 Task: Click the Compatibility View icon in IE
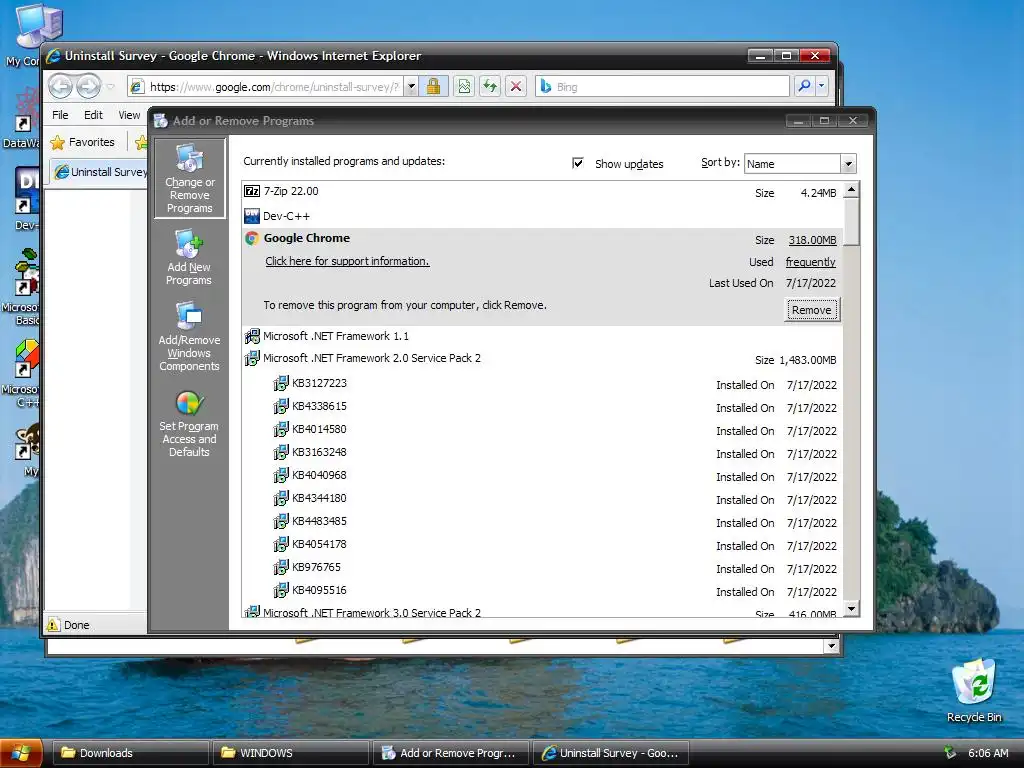pyautogui.click(x=464, y=86)
